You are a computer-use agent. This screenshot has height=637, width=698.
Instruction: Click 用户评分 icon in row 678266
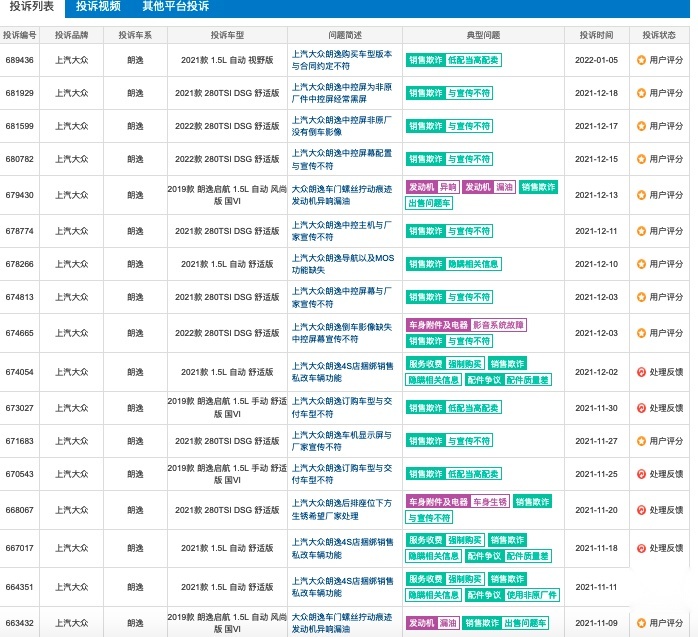click(641, 264)
